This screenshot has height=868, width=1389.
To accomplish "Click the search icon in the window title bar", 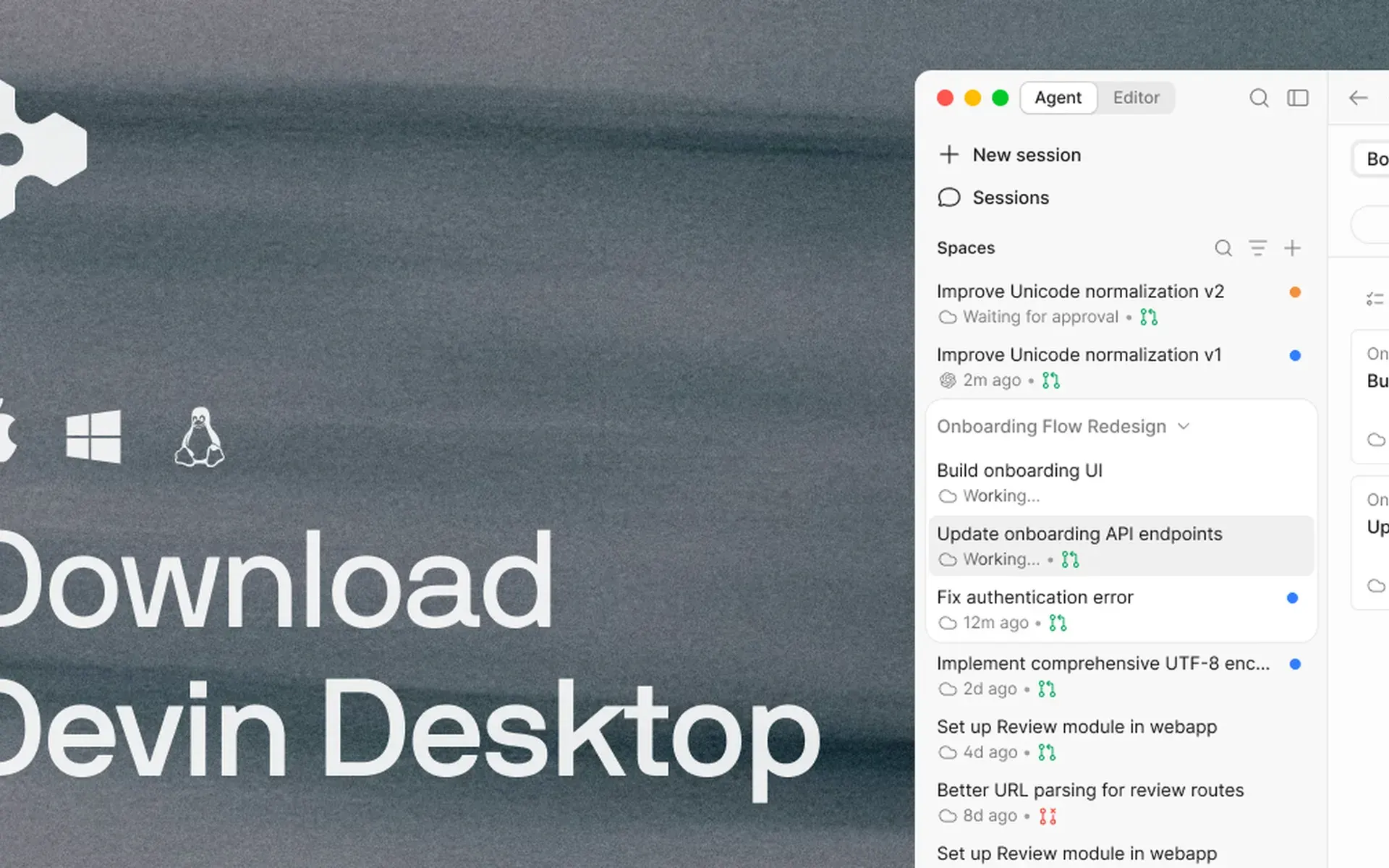I will [x=1259, y=98].
